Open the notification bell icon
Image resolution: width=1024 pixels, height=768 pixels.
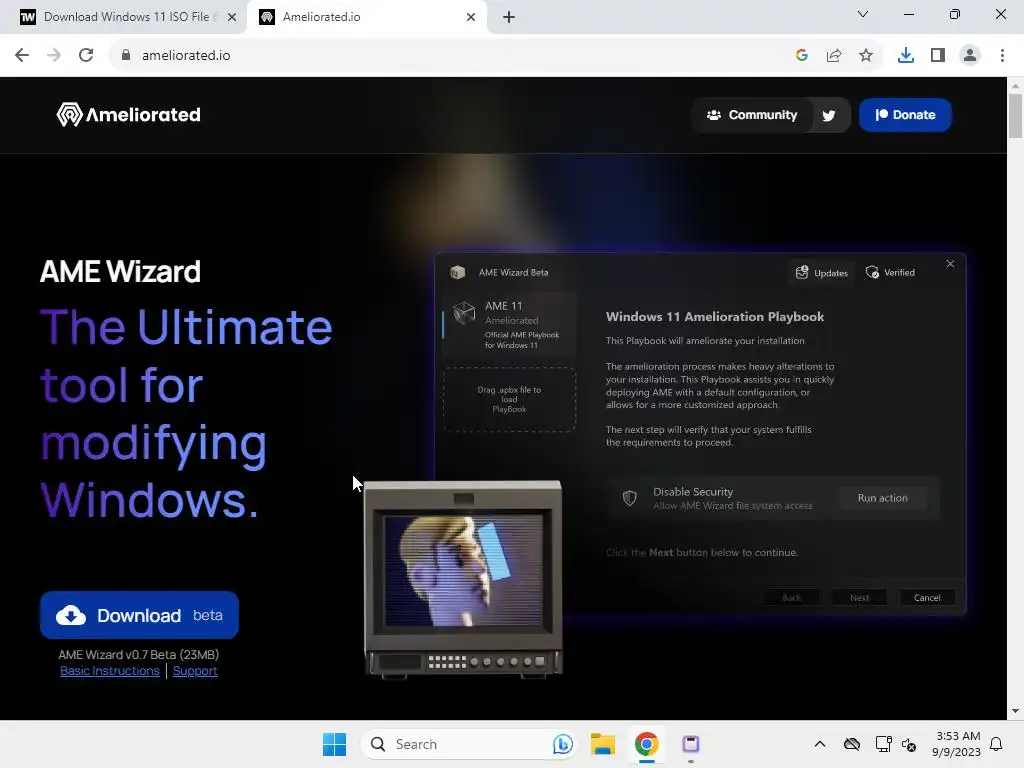[996, 744]
